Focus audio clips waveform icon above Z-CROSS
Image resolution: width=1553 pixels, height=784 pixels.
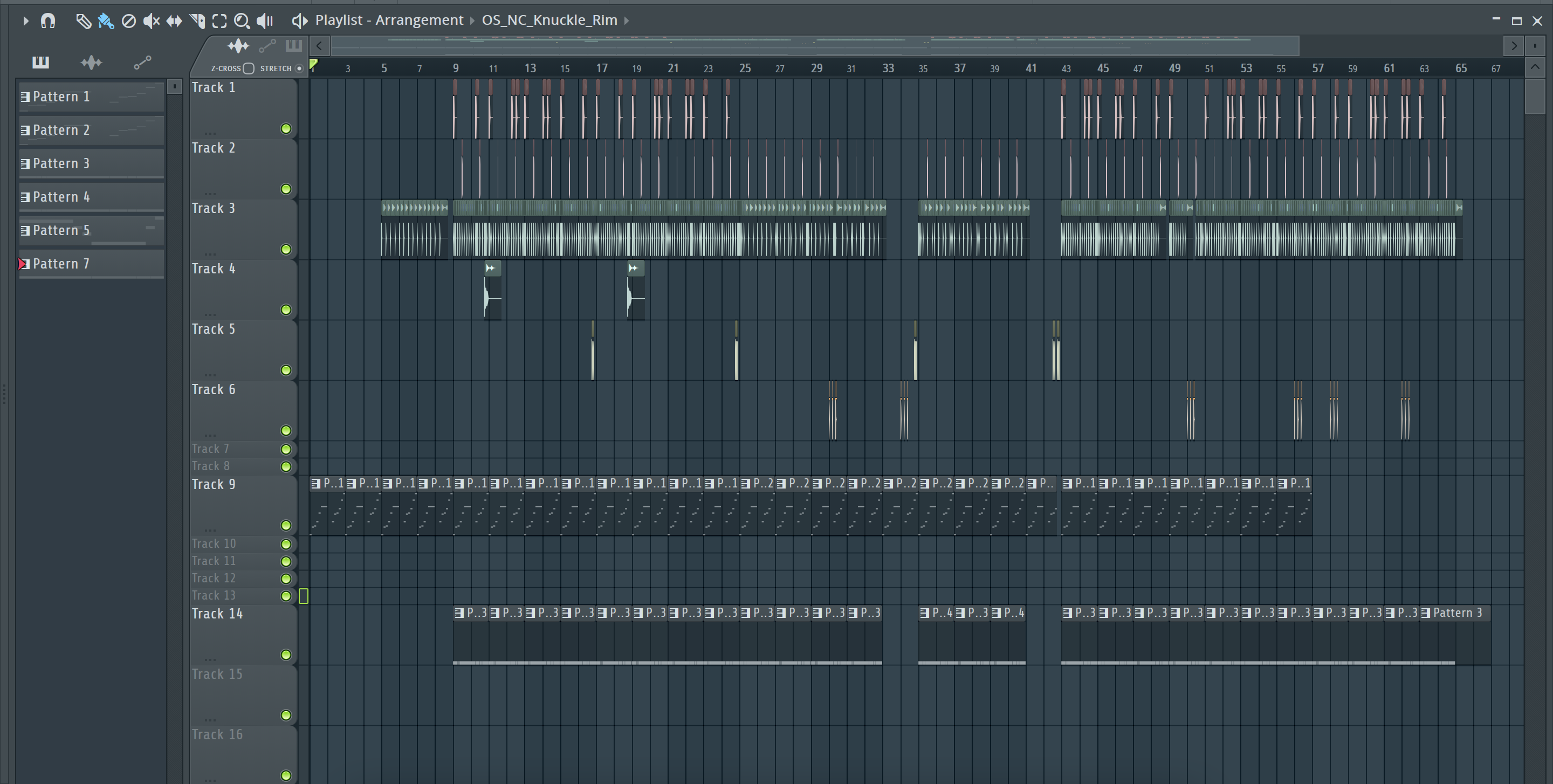pos(238,46)
